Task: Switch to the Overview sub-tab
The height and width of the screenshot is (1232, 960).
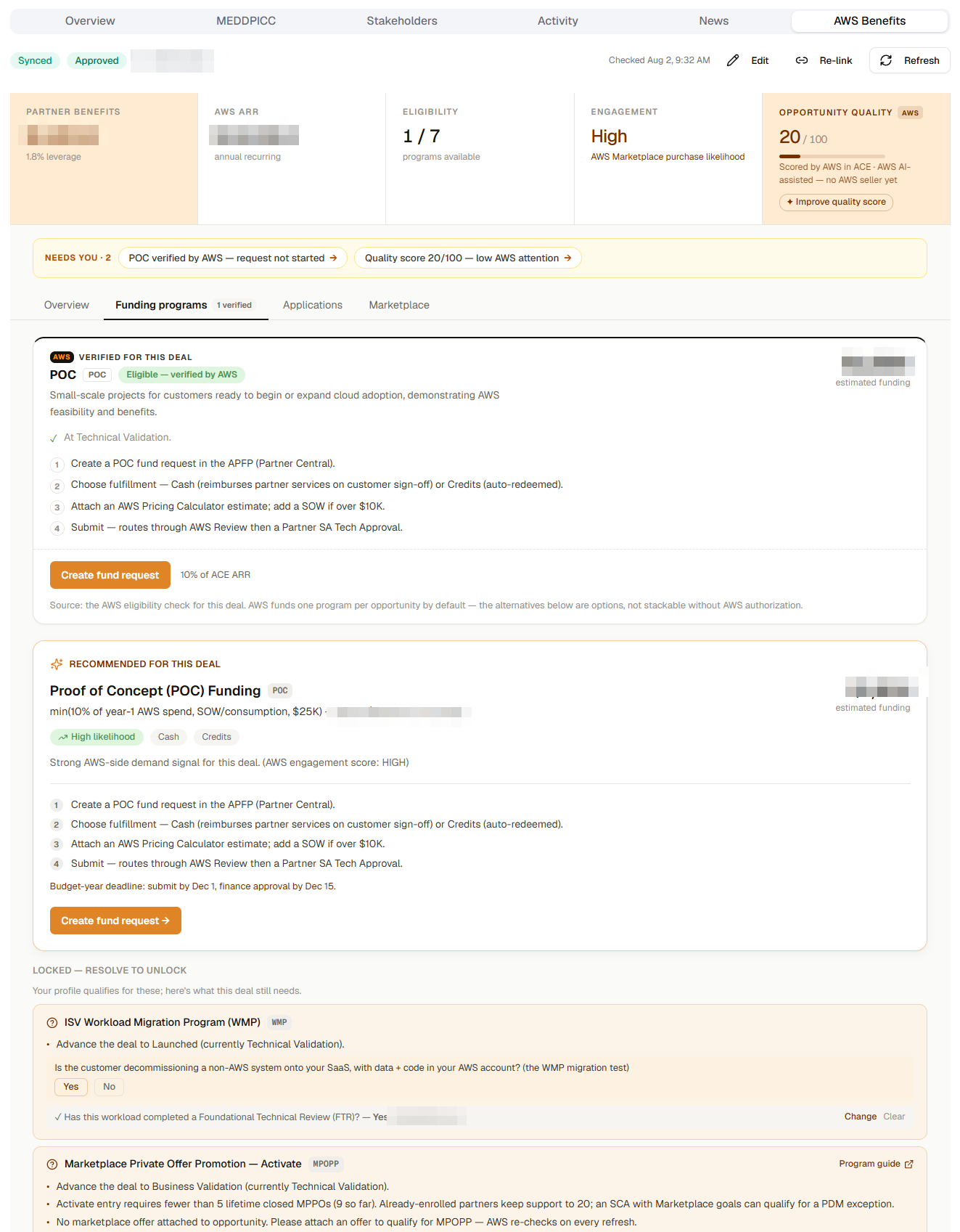Action: point(67,305)
